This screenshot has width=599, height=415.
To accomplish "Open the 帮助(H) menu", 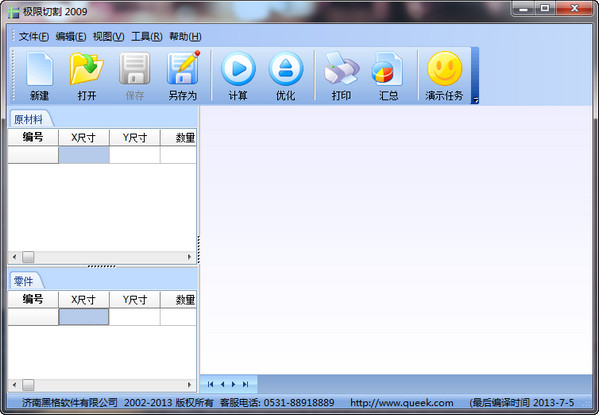I will point(185,37).
